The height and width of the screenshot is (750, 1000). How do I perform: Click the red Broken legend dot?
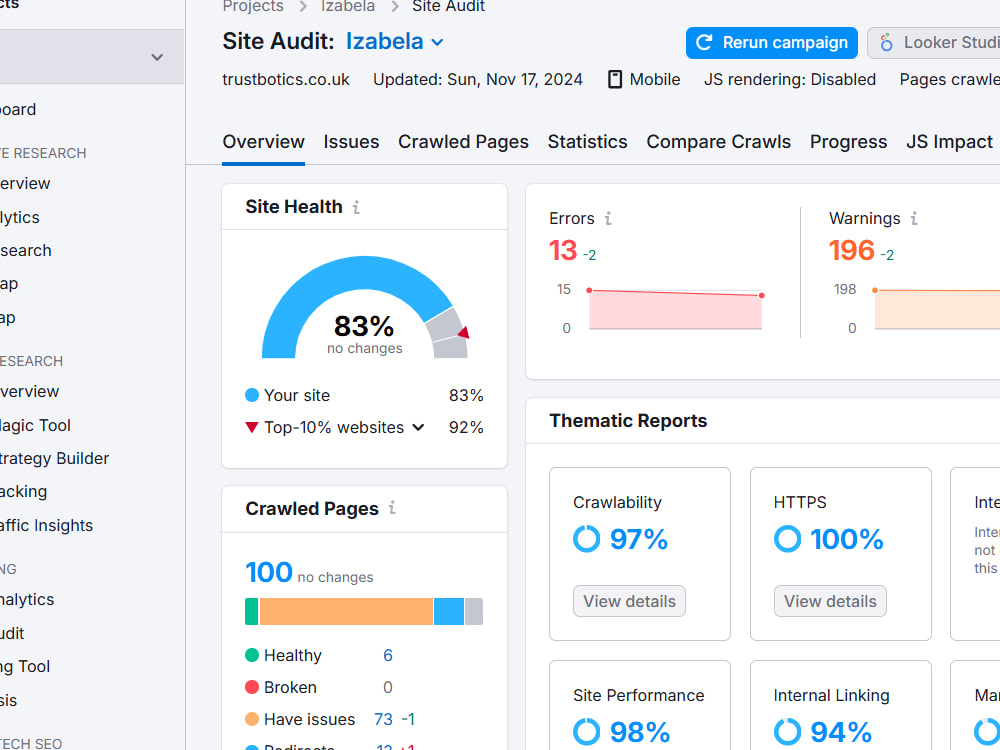252,687
